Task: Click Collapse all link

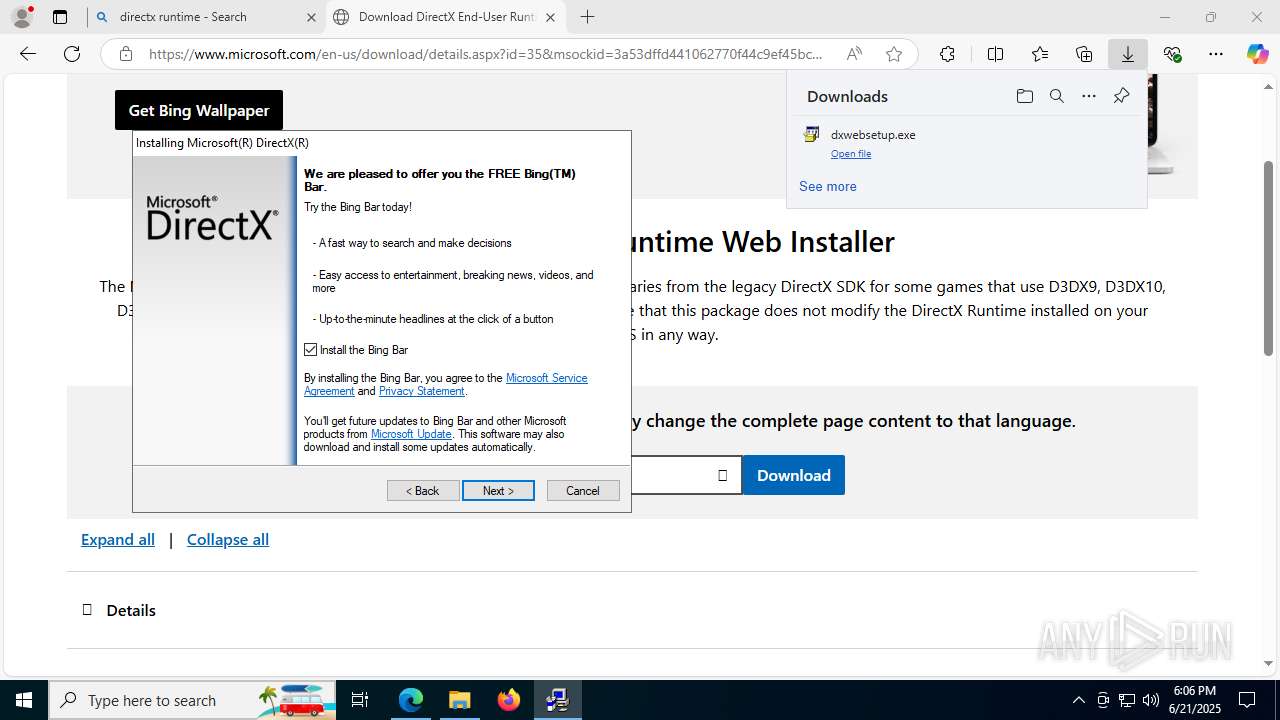Action: pyautogui.click(x=228, y=539)
